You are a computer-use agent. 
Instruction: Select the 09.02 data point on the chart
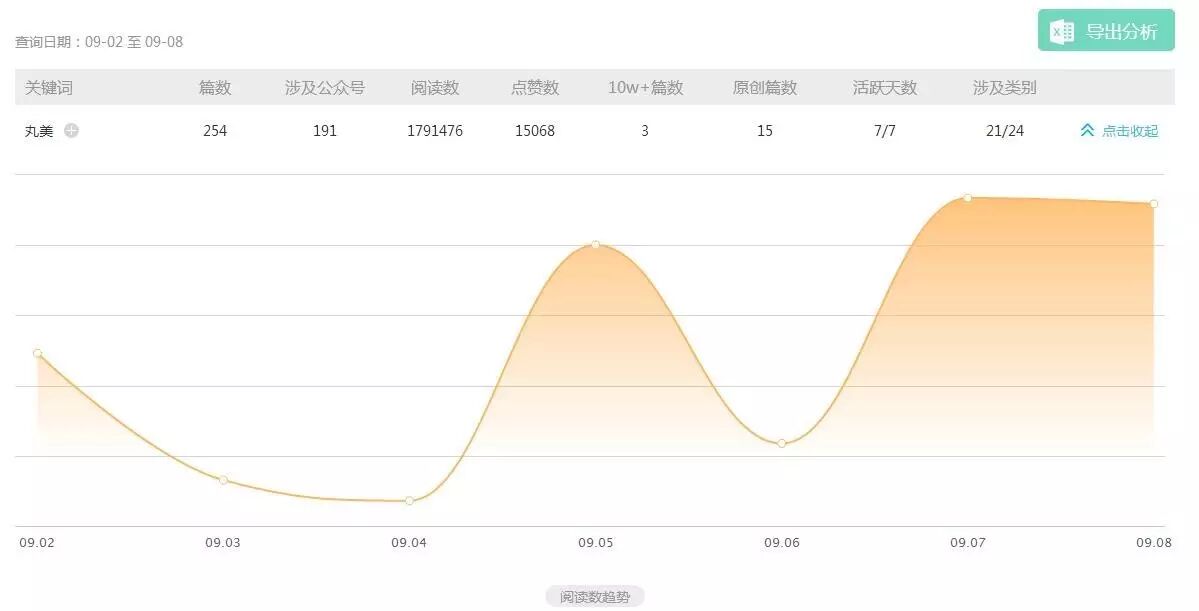coord(38,353)
